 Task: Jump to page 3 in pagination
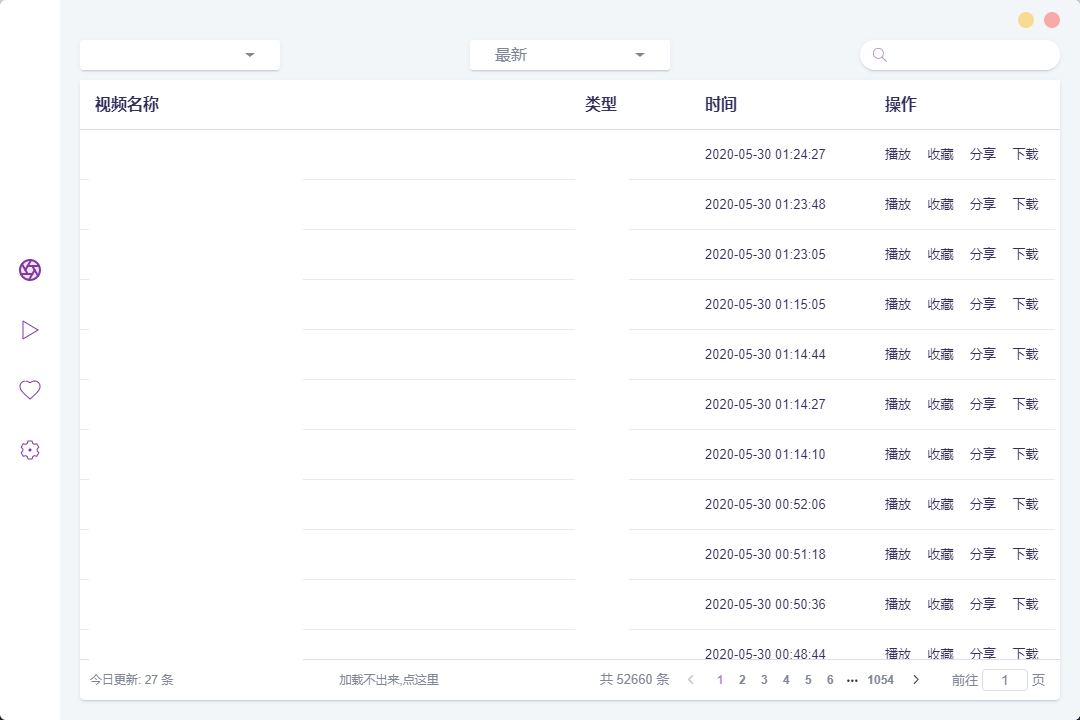[x=764, y=679]
